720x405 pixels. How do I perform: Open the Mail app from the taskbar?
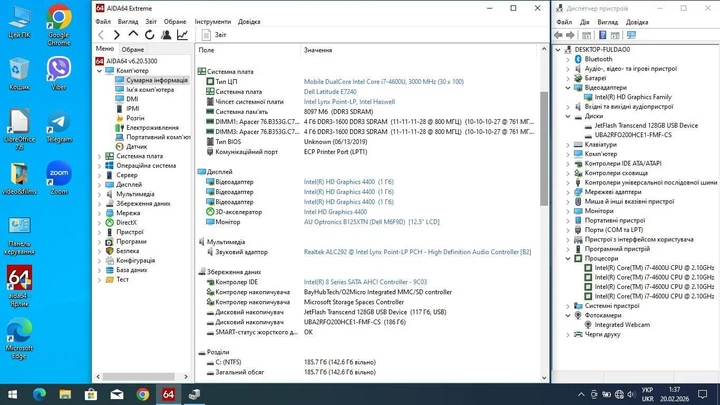(117, 394)
